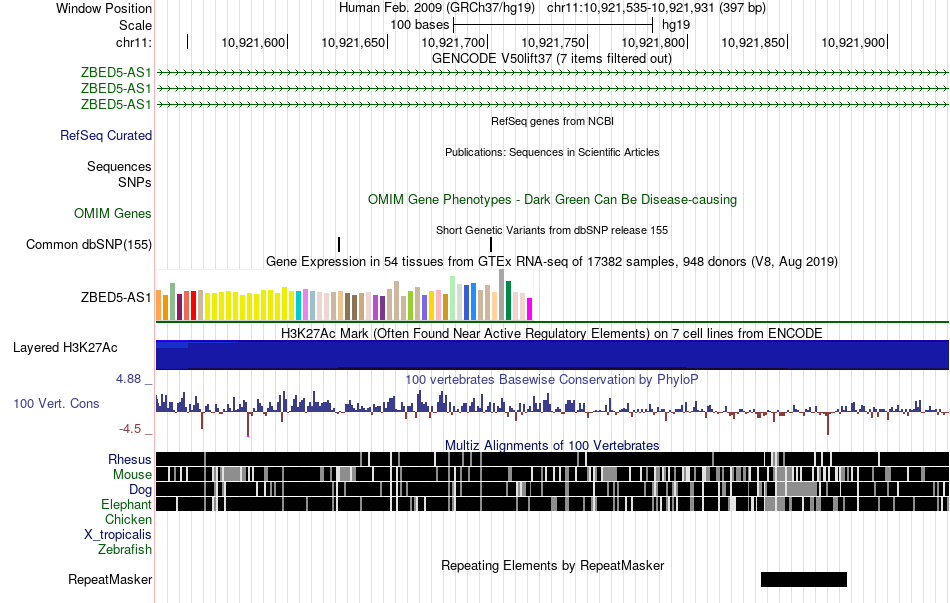This screenshot has height=603, width=950.
Task: Open 100 vertebrates Basewise Conservation by PhyloP title
Action: (552, 379)
